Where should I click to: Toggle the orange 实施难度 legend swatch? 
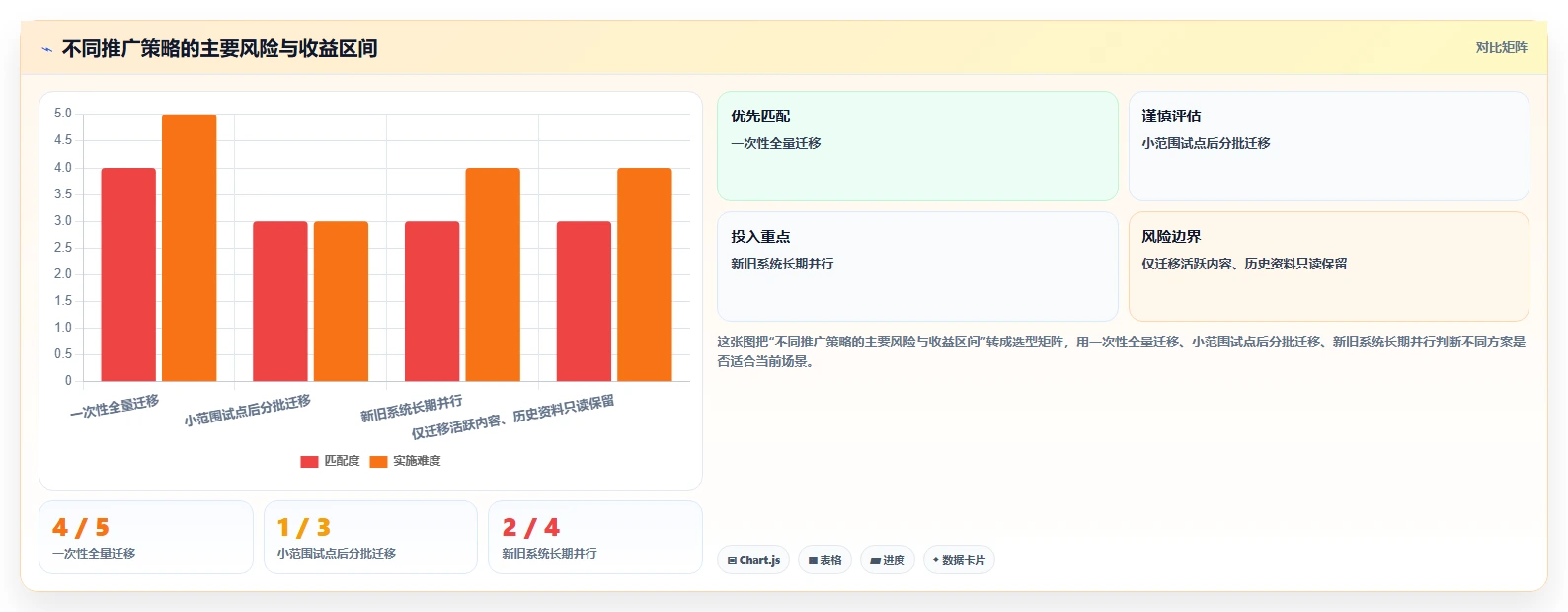click(x=378, y=461)
